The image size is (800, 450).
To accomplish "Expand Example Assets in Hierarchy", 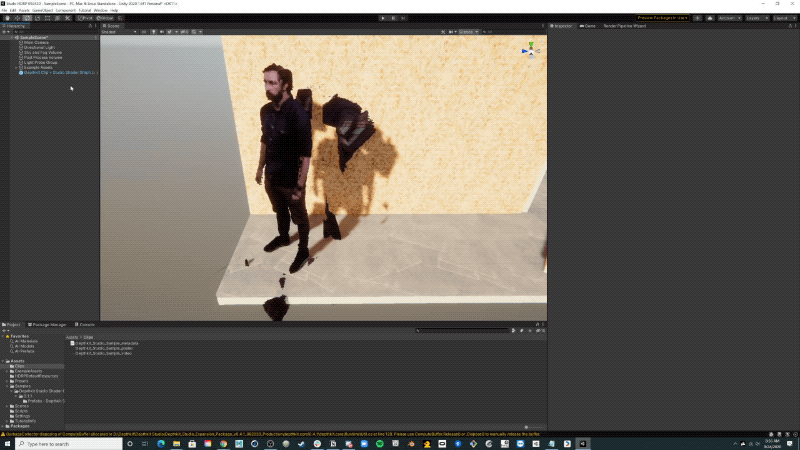I will (x=17, y=67).
